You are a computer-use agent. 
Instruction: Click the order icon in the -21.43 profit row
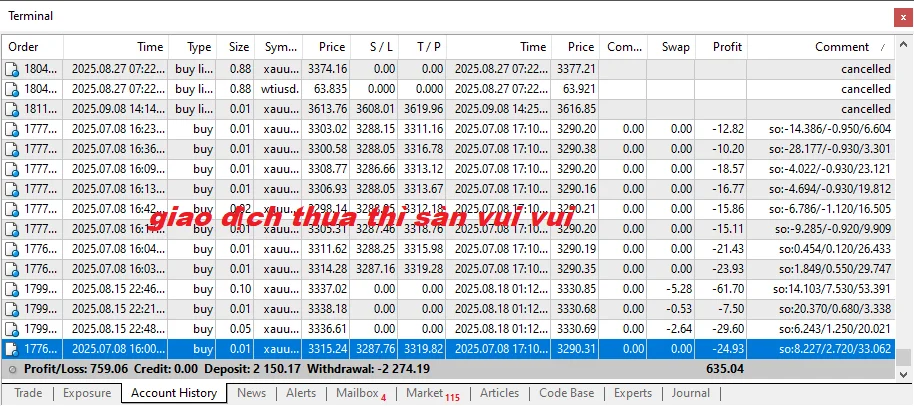point(12,250)
